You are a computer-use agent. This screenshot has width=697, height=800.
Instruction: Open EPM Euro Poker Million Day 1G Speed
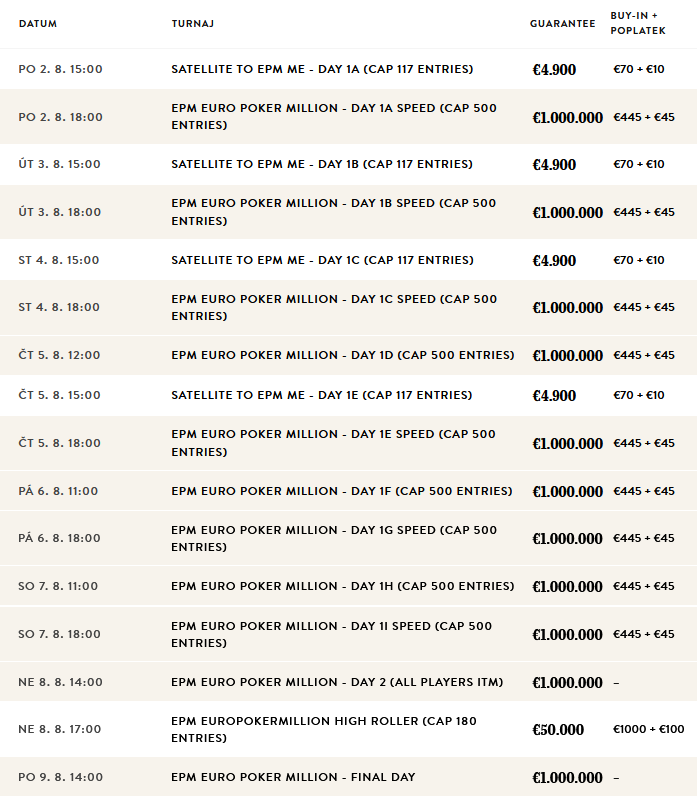coord(348,538)
